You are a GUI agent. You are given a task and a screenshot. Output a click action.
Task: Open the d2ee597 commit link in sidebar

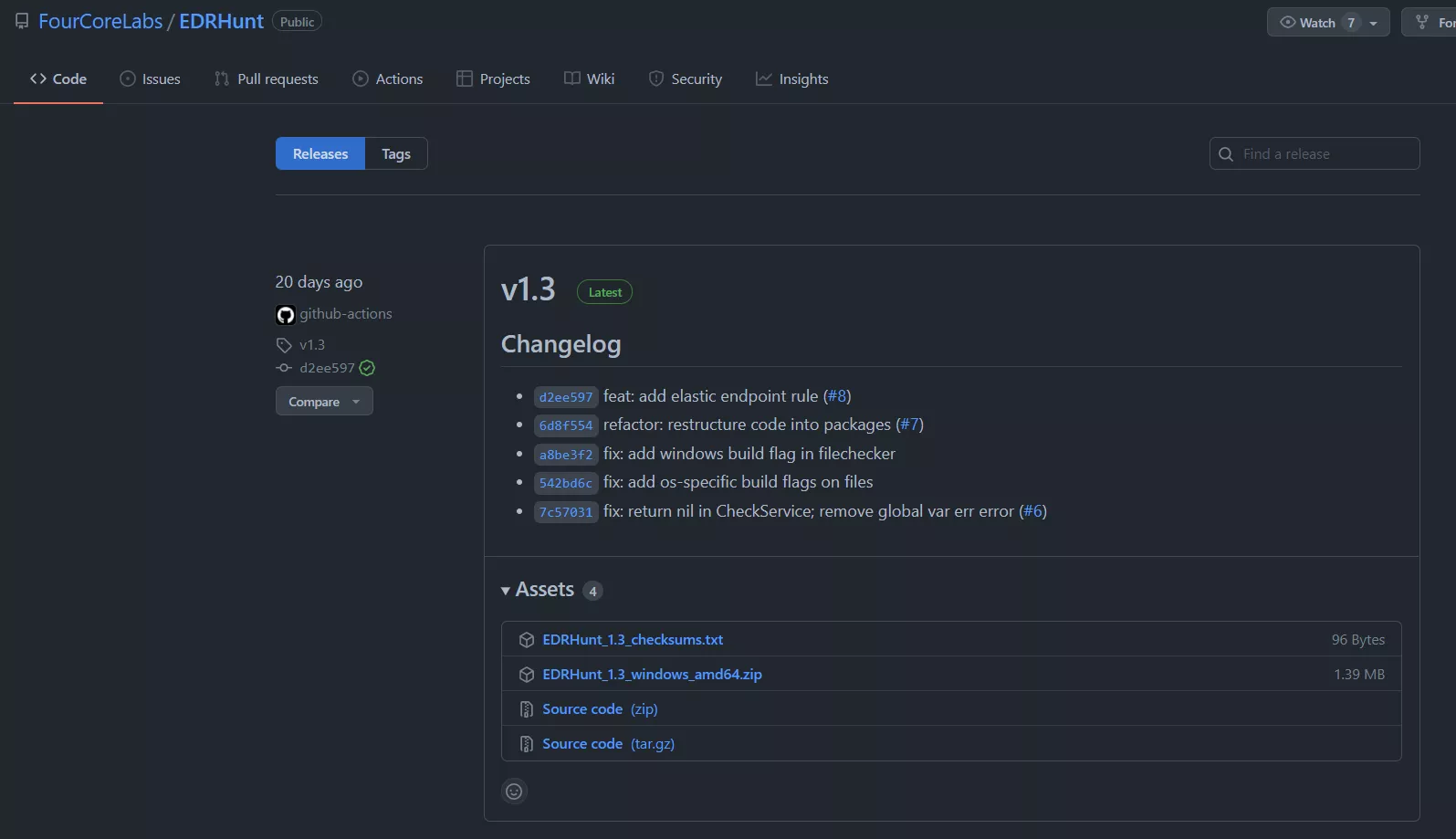pos(327,368)
